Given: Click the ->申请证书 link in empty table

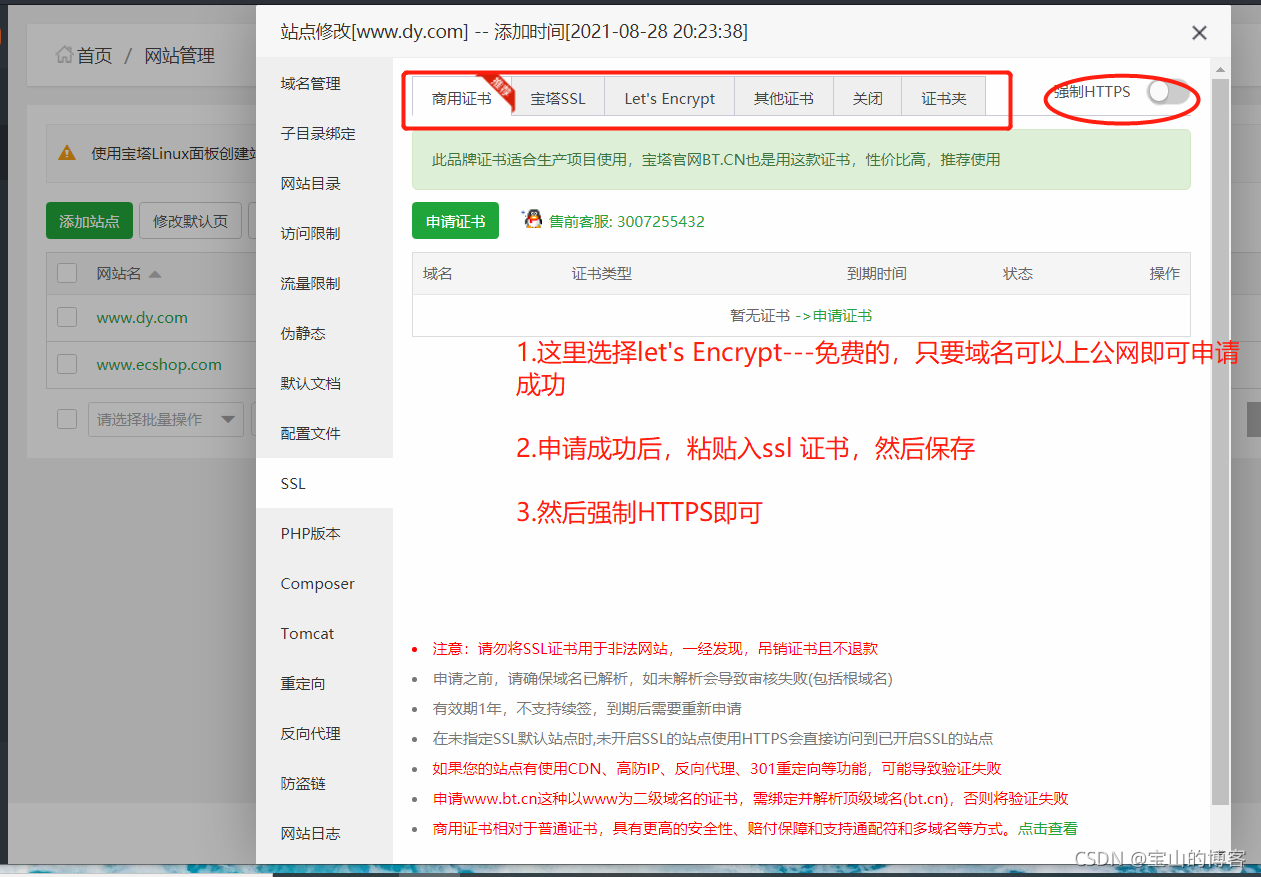Looking at the screenshot, I should pos(833,315).
